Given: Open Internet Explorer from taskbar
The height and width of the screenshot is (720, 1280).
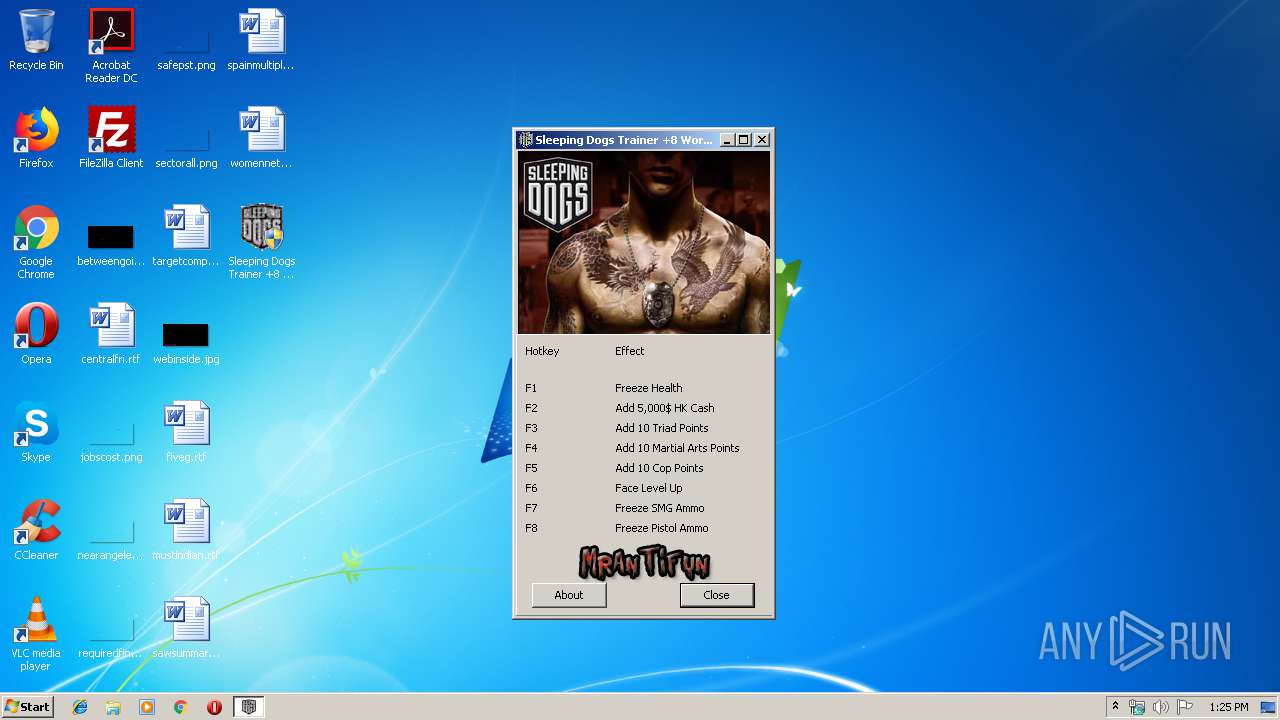Looking at the screenshot, I should [80, 707].
